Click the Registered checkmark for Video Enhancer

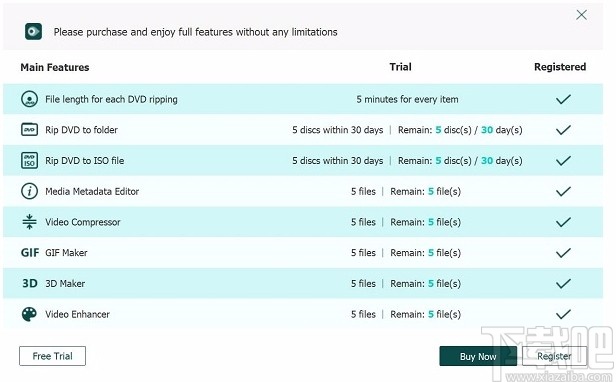click(x=563, y=314)
